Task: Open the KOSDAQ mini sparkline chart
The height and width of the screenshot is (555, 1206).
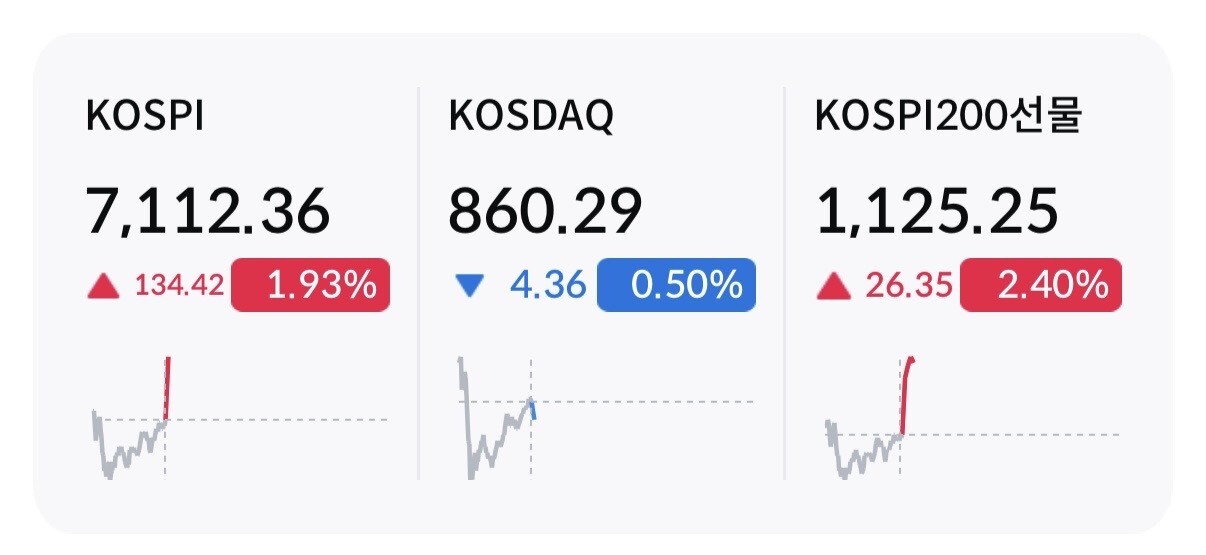Action: [x=605, y=418]
